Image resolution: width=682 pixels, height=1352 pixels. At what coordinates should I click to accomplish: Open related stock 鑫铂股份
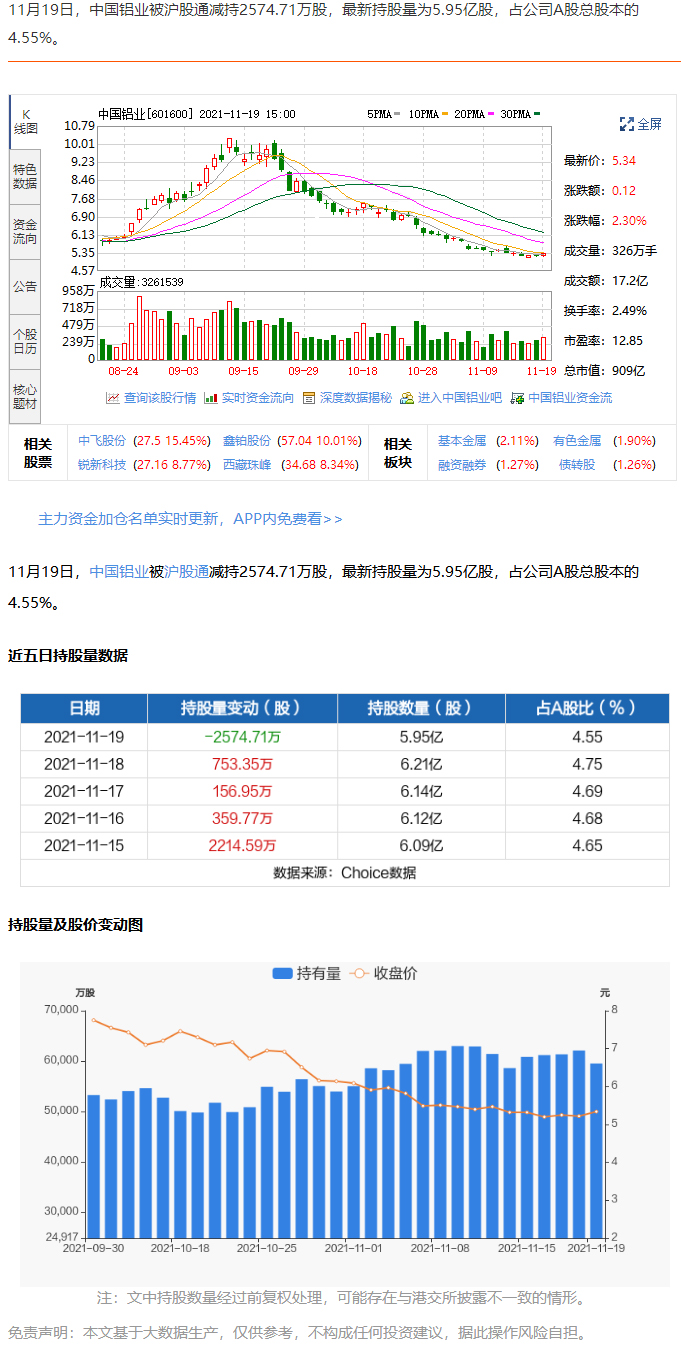pos(246,440)
